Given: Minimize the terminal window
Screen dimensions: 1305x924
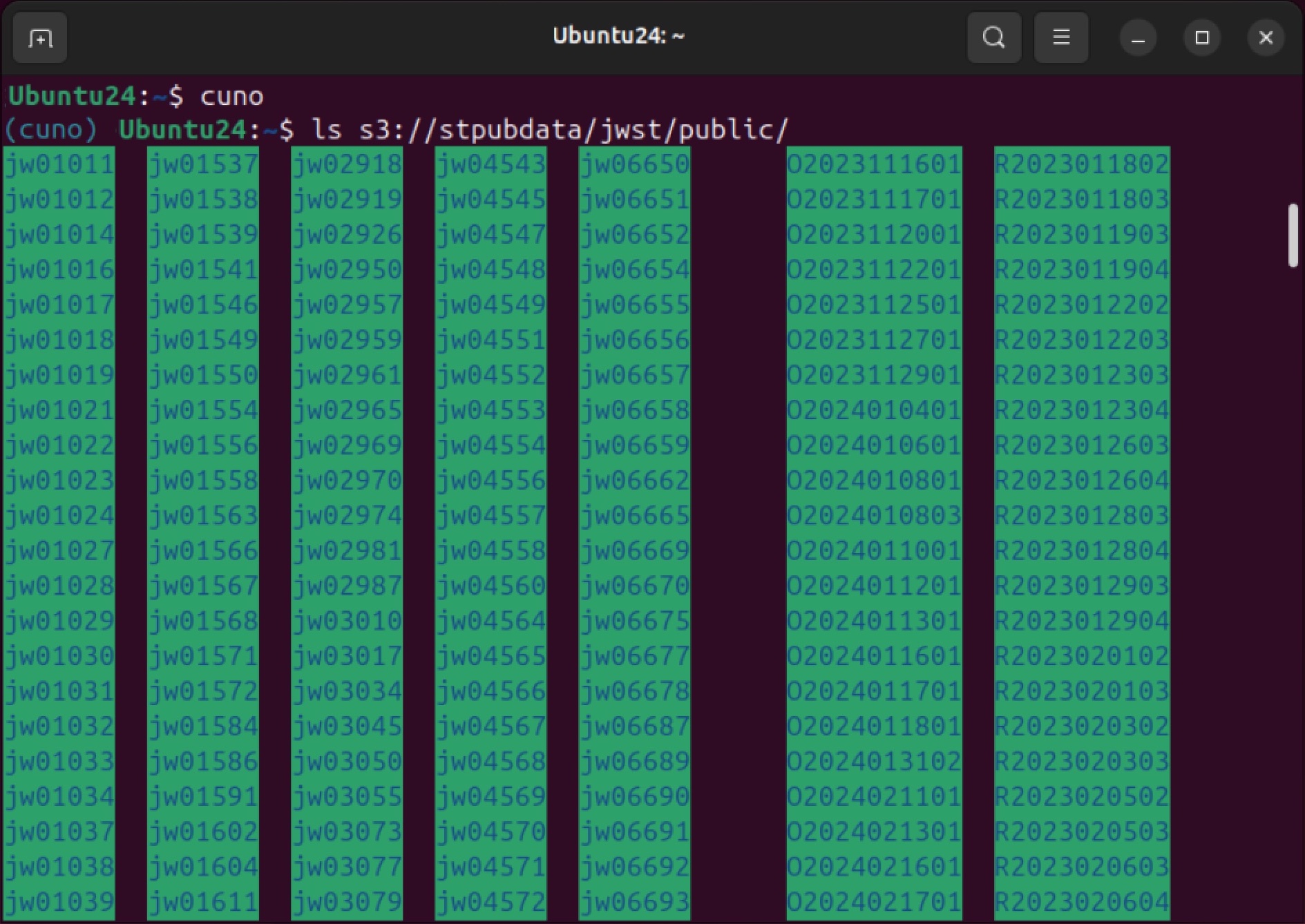Looking at the screenshot, I should coord(1138,38).
